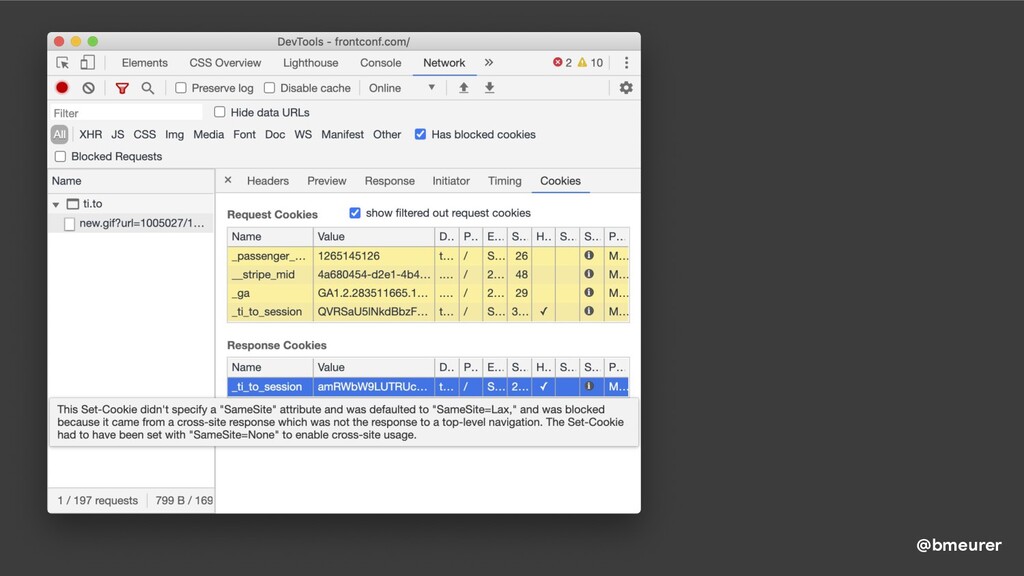Click the ti.to frame icon
1024x576 pixels.
[72, 204]
